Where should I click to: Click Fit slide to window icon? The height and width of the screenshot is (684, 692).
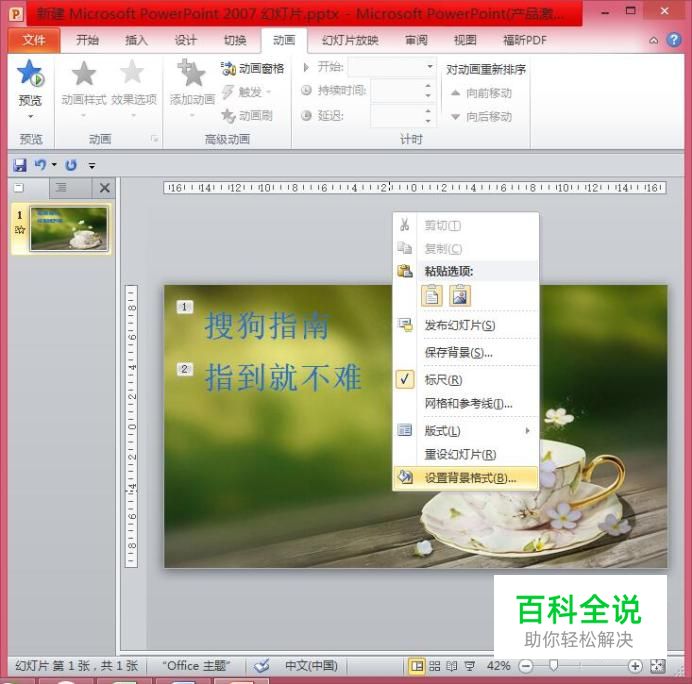(658, 666)
